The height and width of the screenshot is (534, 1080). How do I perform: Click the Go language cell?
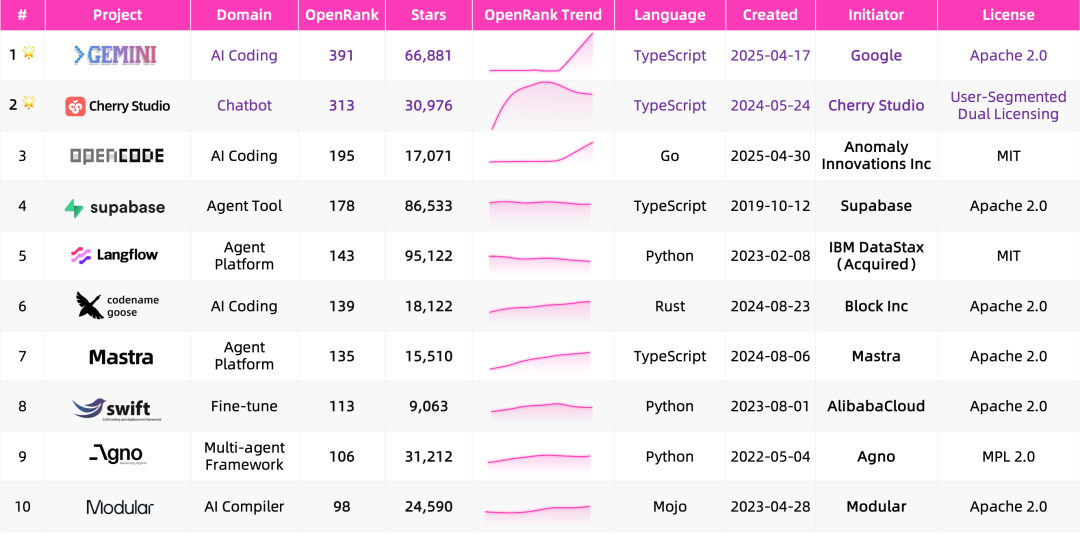click(x=670, y=156)
